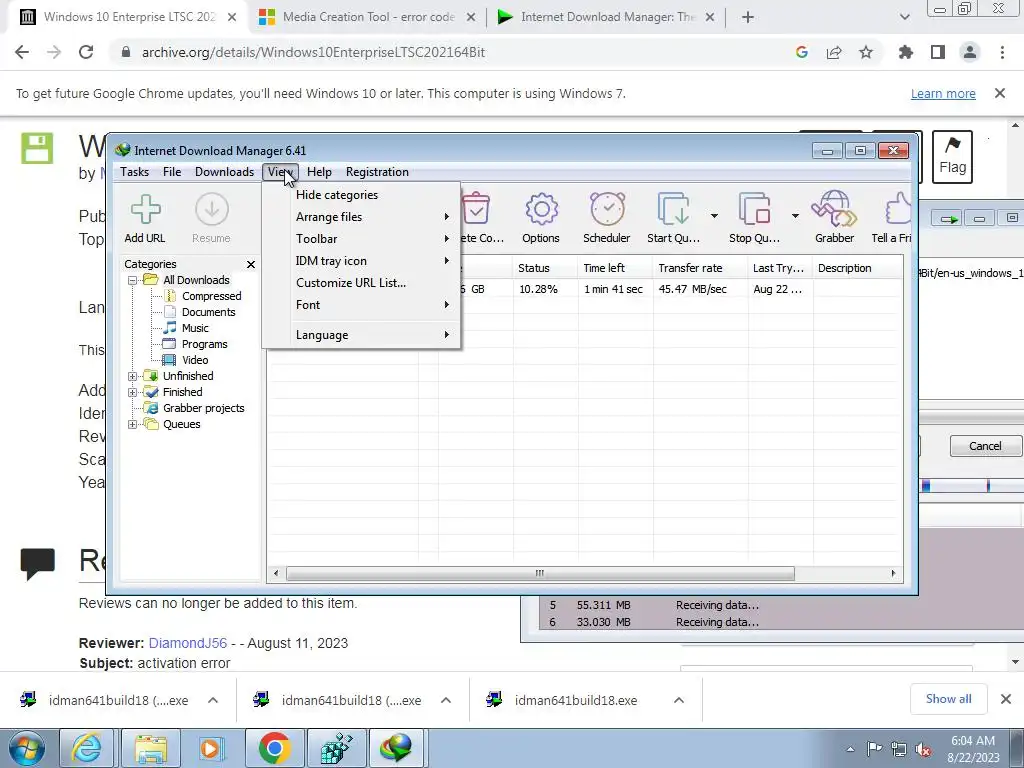This screenshot has width=1024, height=768.
Task: Open Chrome three-dot menu
Action: [x=1002, y=52]
